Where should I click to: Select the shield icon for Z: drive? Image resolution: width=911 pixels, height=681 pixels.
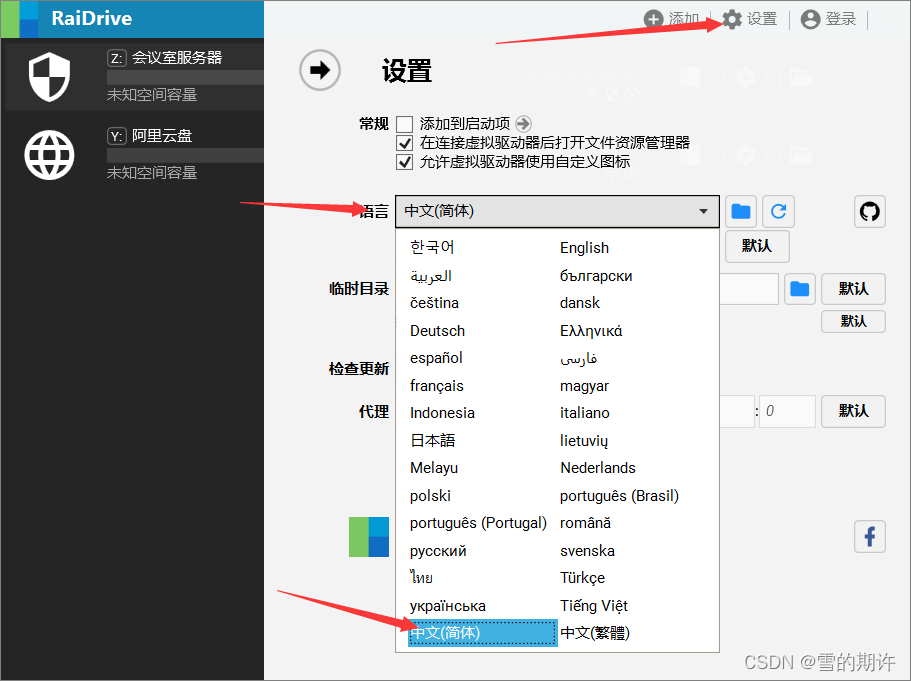click(49, 77)
